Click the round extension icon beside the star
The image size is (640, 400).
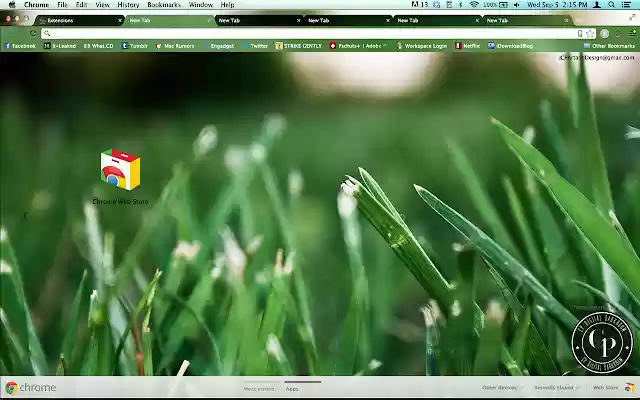(604, 33)
